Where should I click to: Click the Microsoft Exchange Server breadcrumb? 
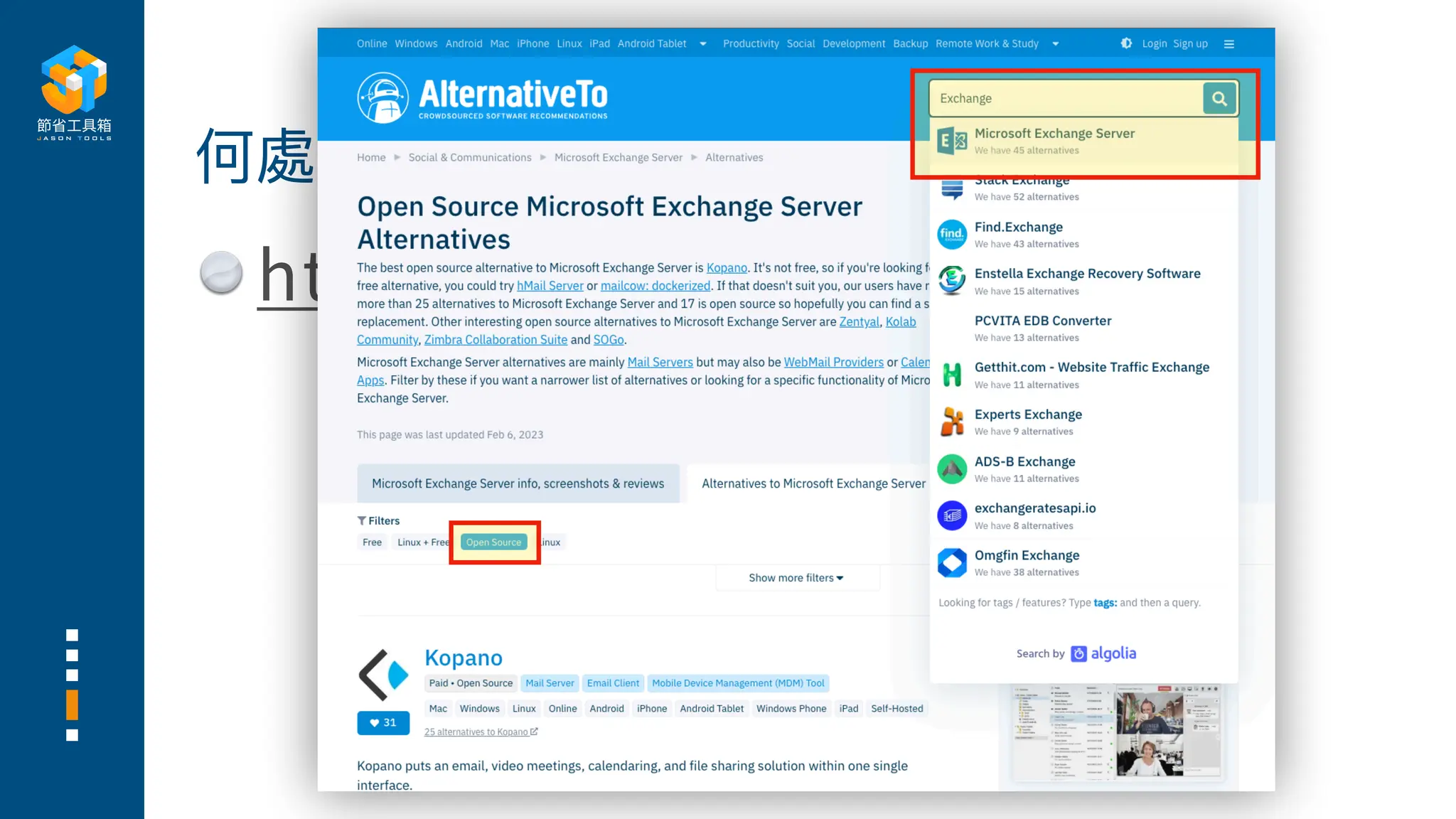point(619,158)
